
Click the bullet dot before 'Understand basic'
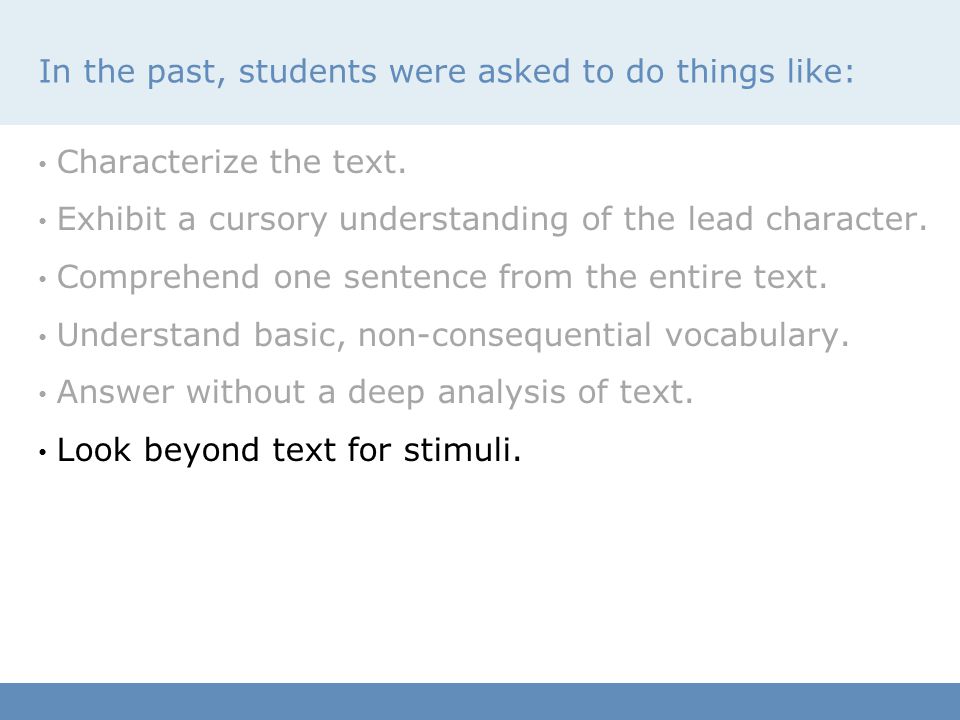[x=42, y=337]
